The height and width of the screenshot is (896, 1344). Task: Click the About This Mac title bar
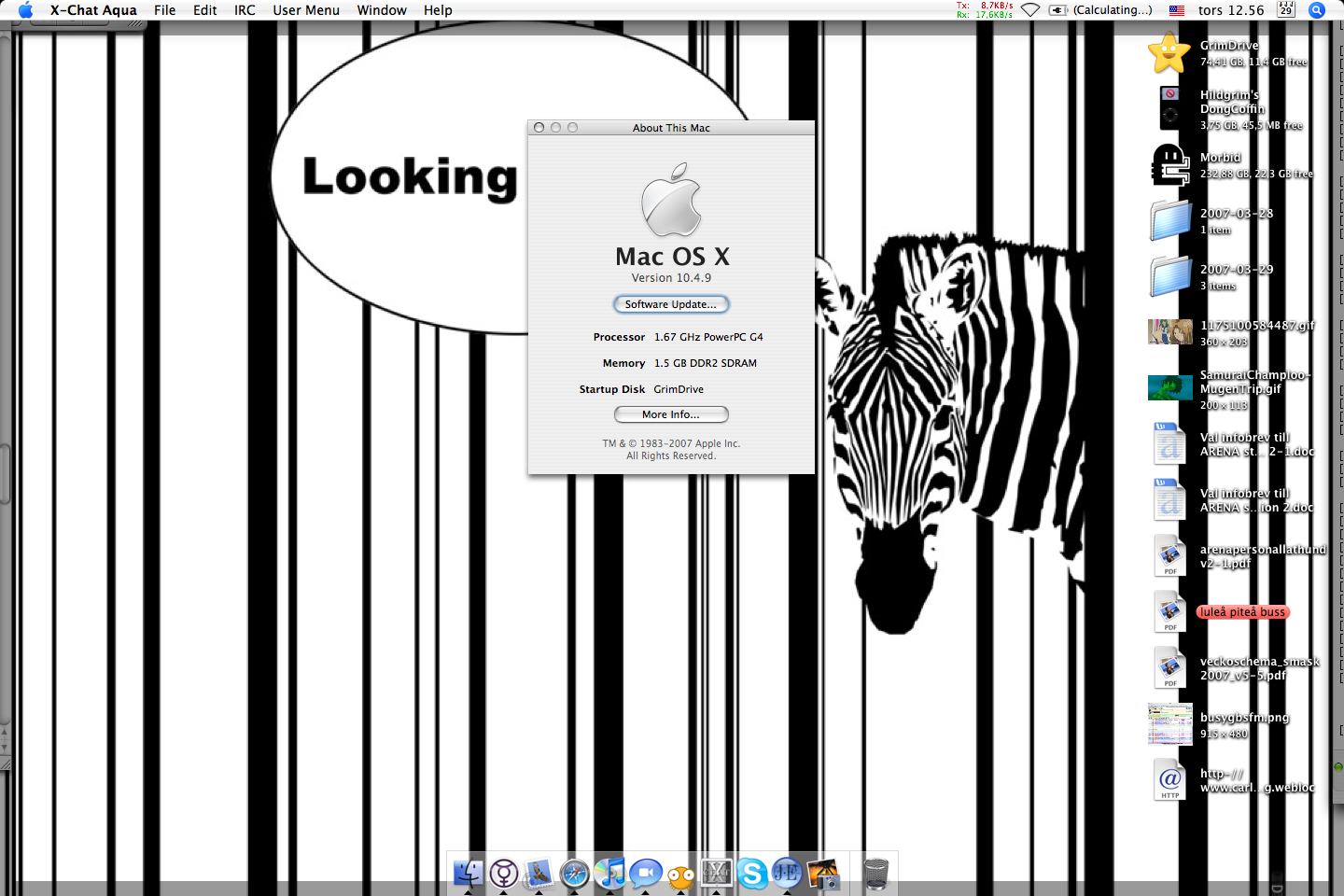(x=671, y=128)
